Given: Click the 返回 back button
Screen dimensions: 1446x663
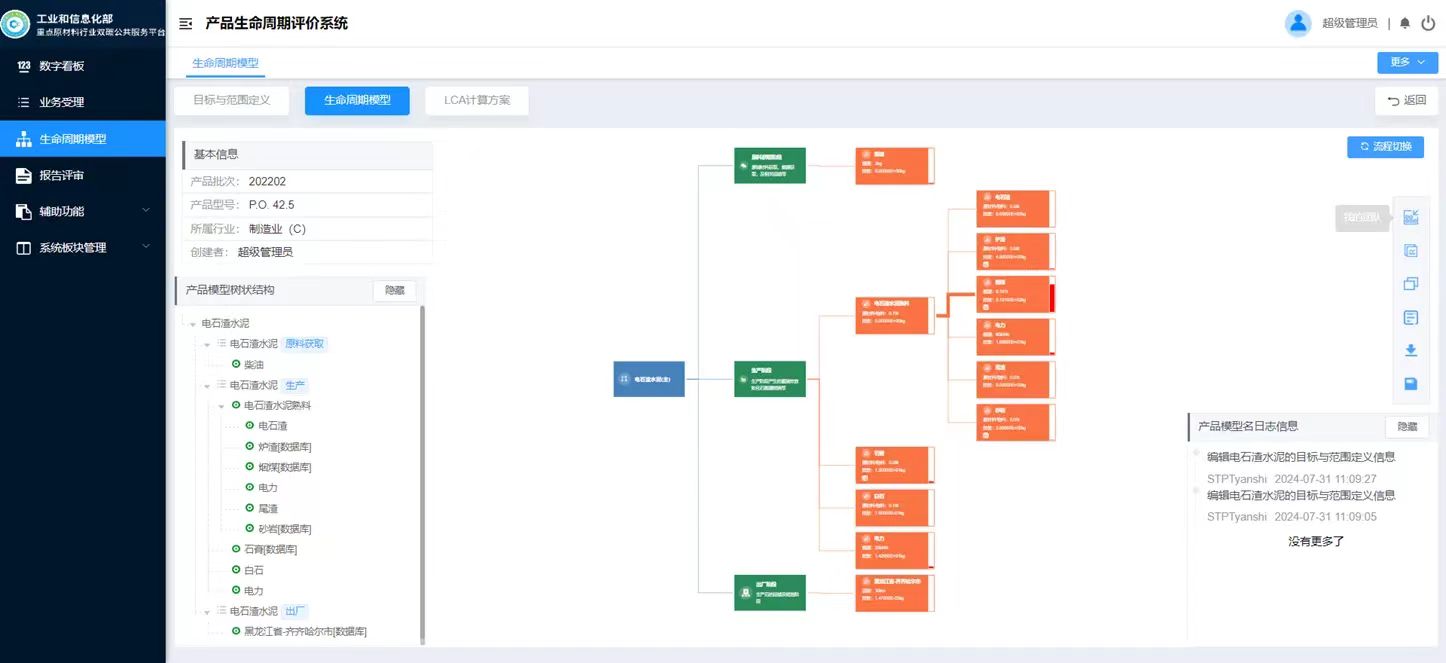Looking at the screenshot, I should 1406,100.
